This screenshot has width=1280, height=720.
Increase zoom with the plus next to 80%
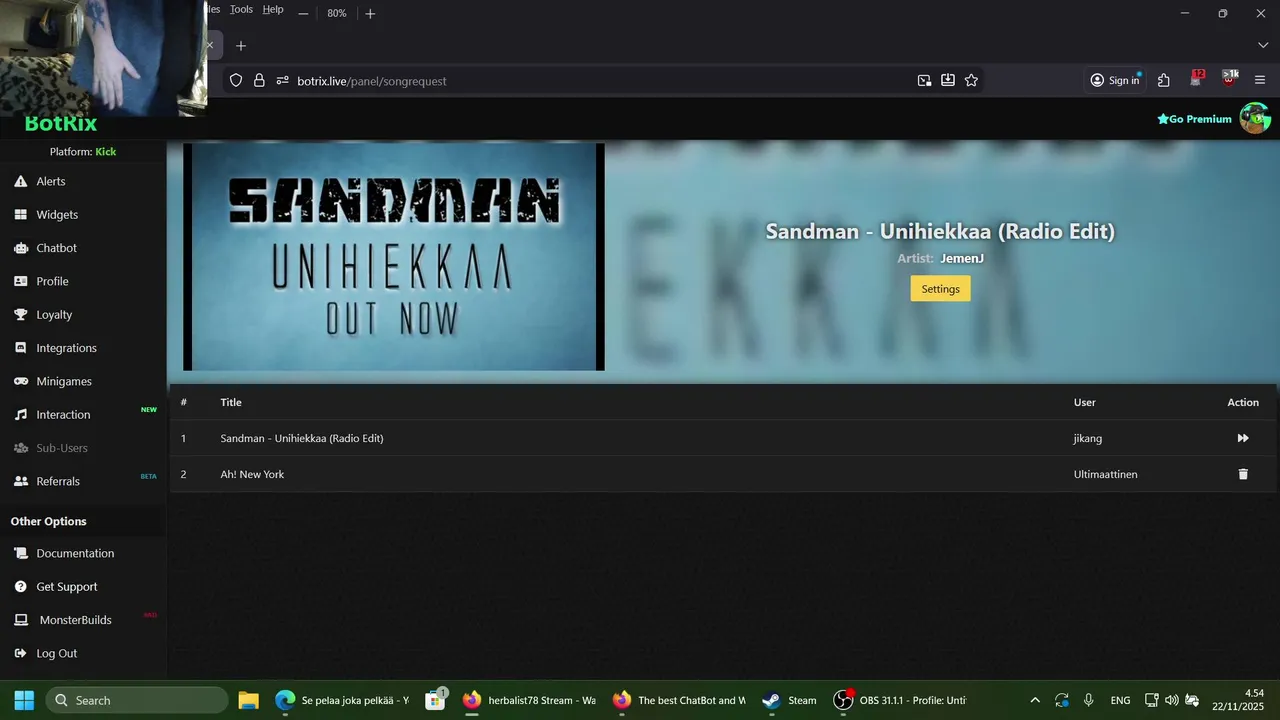coord(370,14)
